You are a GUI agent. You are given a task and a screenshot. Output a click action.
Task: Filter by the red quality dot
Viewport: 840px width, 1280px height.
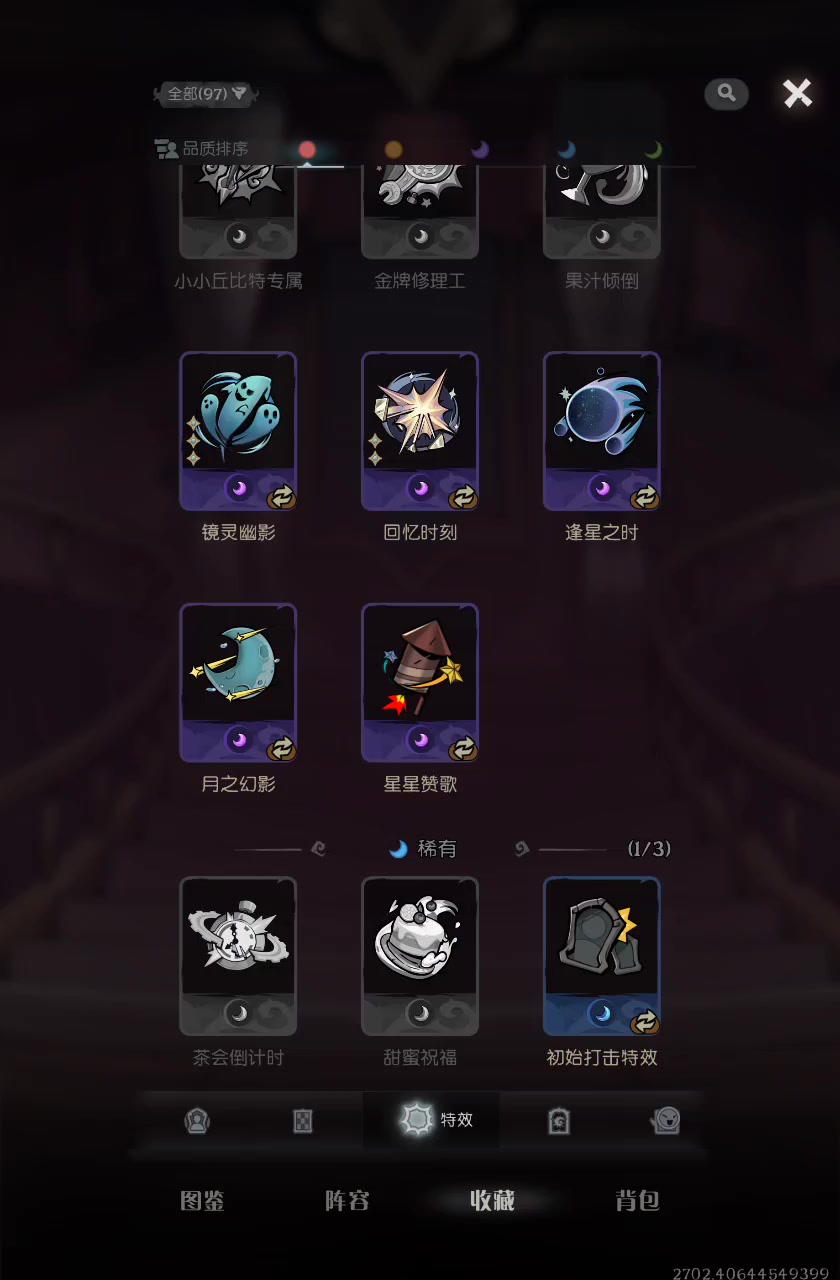(x=307, y=149)
